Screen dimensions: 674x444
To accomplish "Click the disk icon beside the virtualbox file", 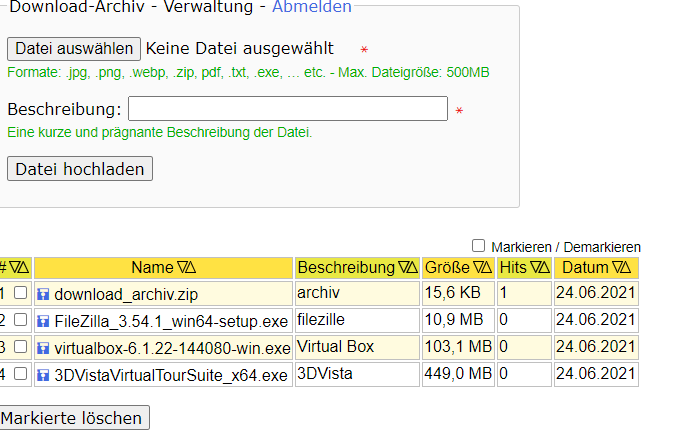I will [43, 348].
